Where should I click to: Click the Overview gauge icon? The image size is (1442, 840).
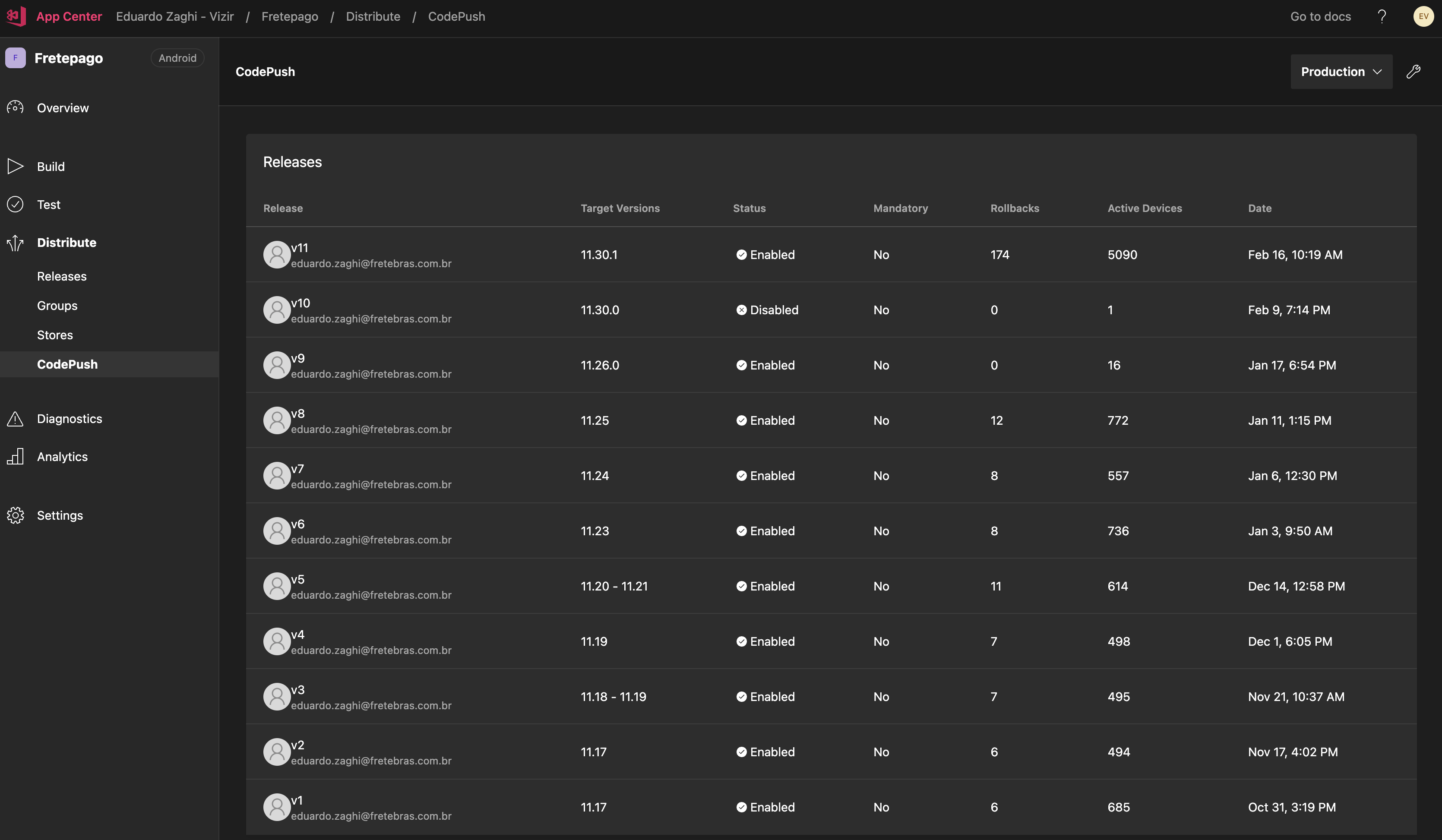pyautogui.click(x=16, y=107)
